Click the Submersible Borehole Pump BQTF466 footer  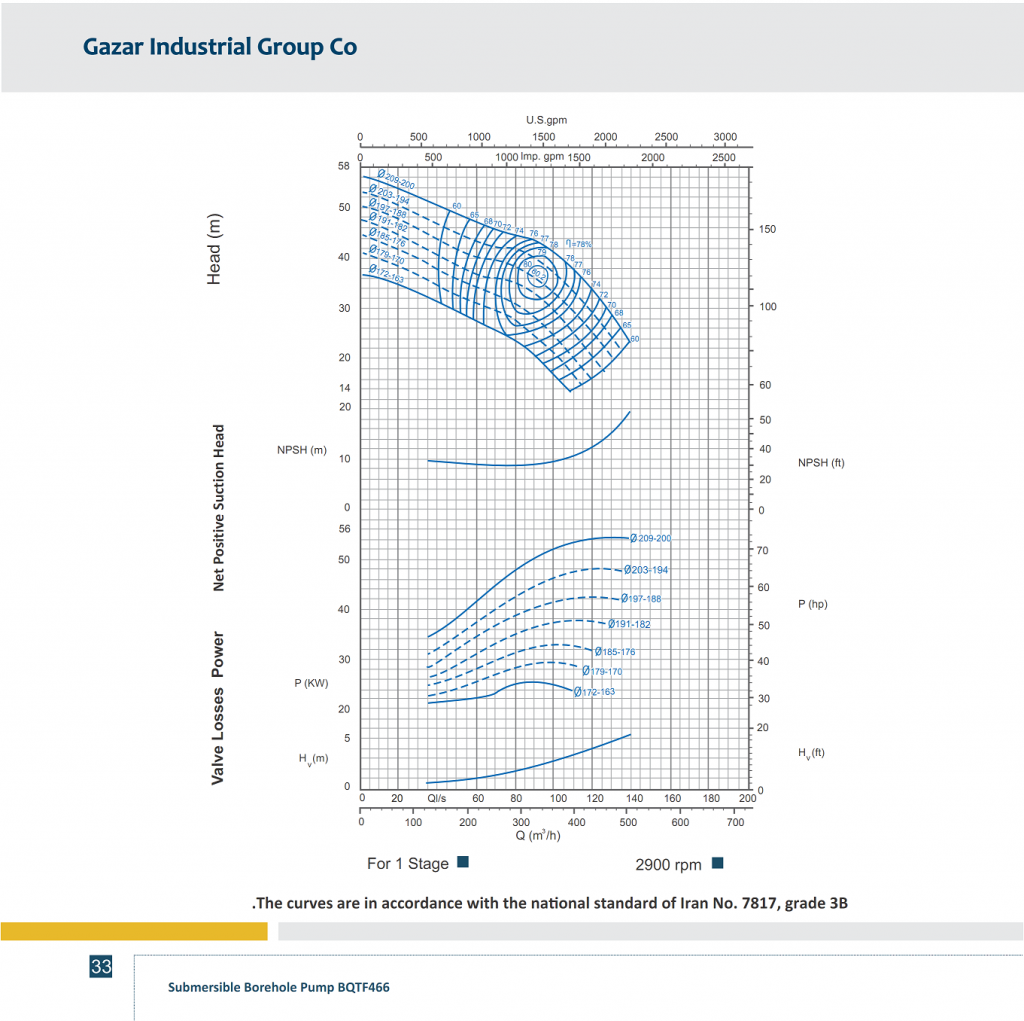pos(279,987)
